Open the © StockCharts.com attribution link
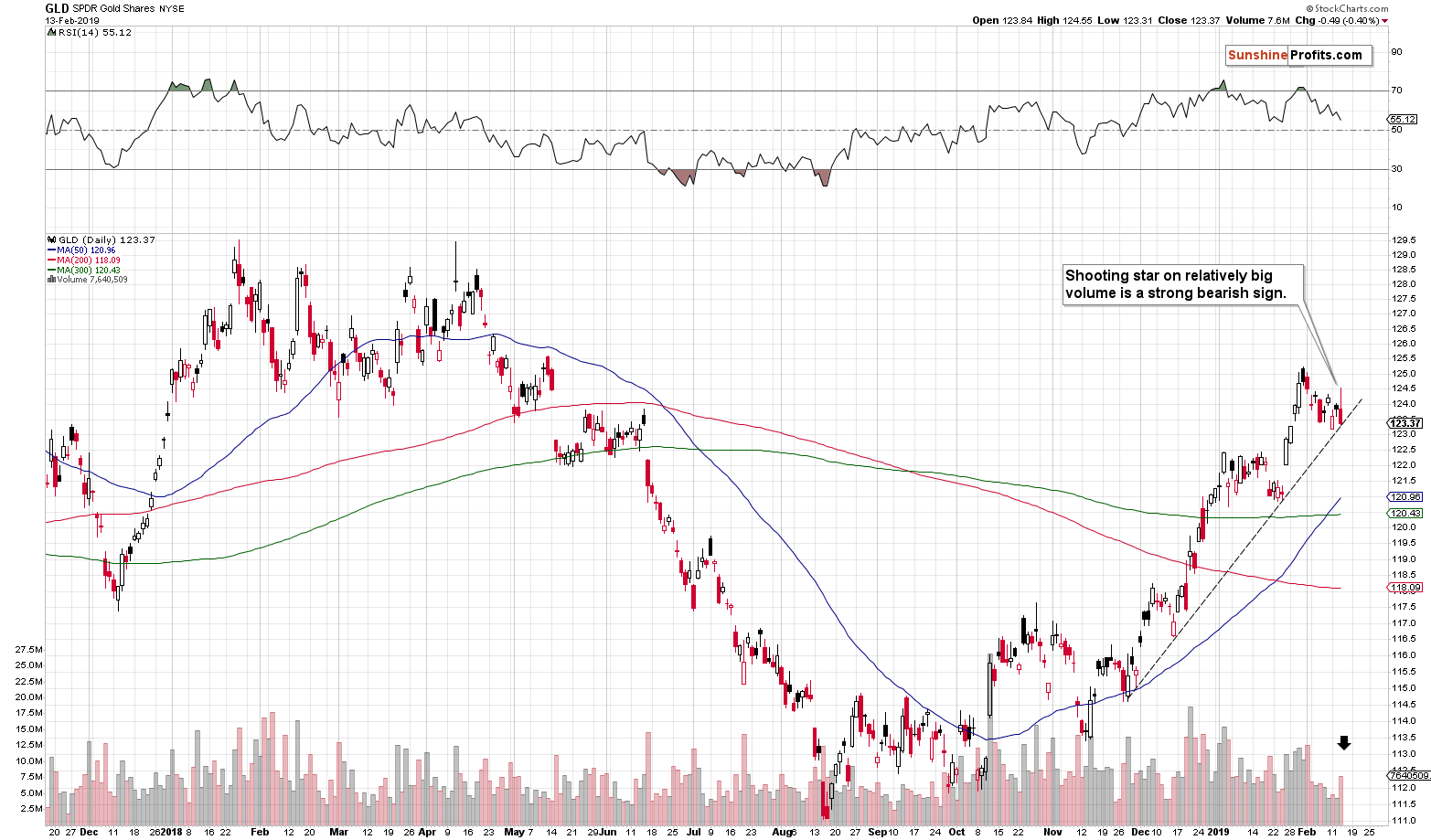The height and width of the screenshot is (840, 1431). (1349, 8)
